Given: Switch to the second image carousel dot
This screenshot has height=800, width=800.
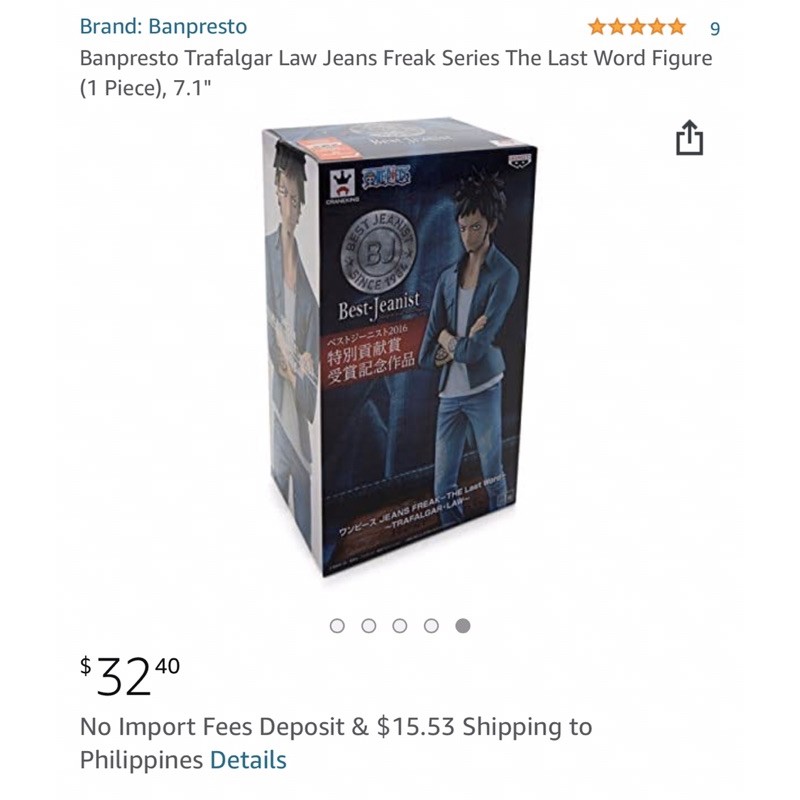Looking at the screenshot, I should (x=368, y=626).
